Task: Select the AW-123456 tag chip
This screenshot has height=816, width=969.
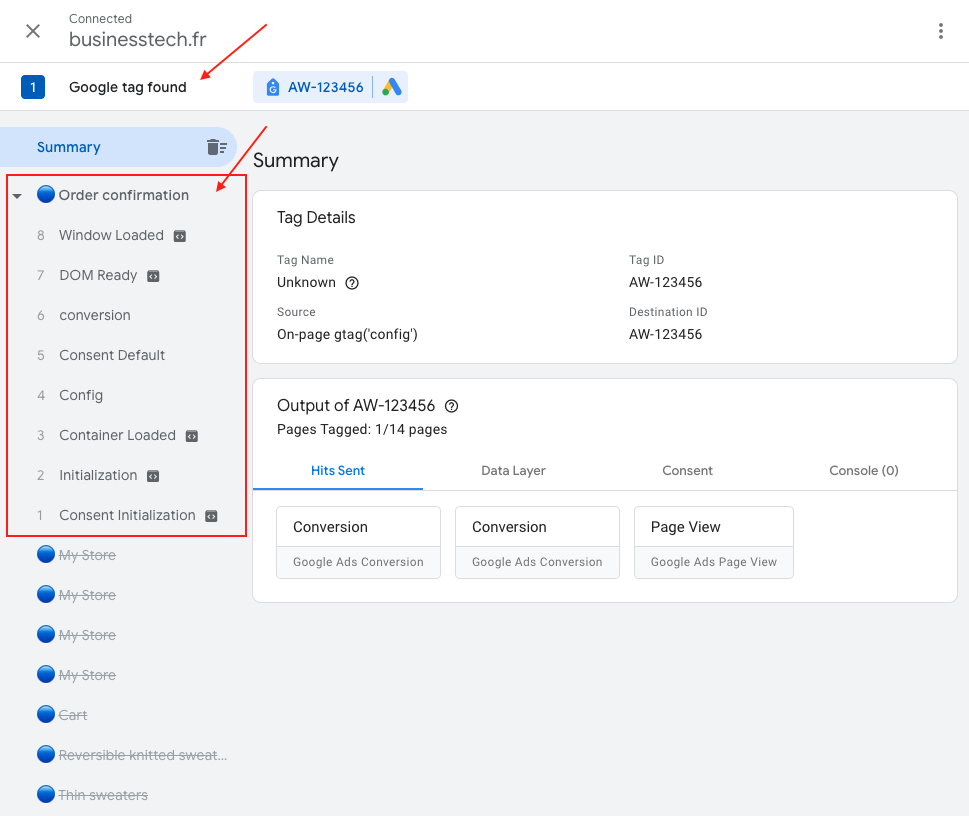Action: coord(314,87)
